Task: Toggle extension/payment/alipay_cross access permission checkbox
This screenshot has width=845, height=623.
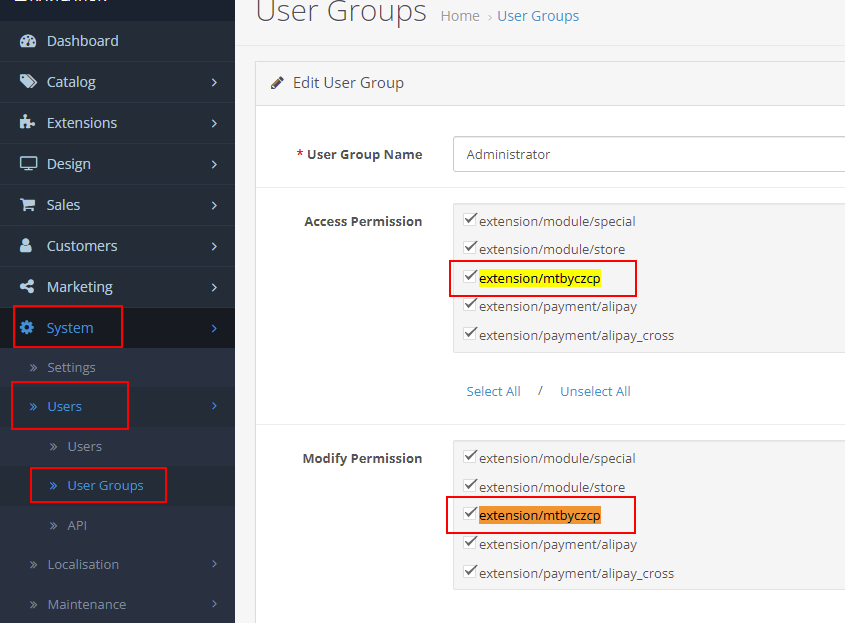Action: pos(470,334)
